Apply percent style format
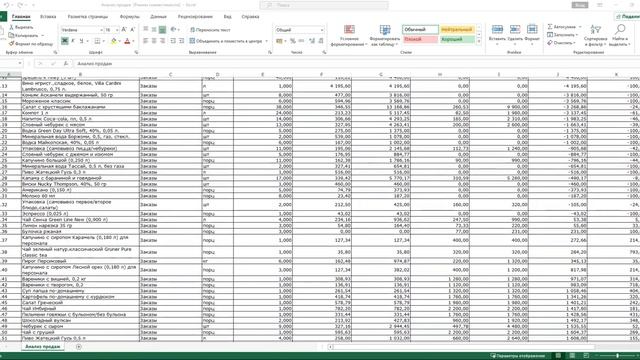This screenshot has width=640, height=360. click(293, 41)
